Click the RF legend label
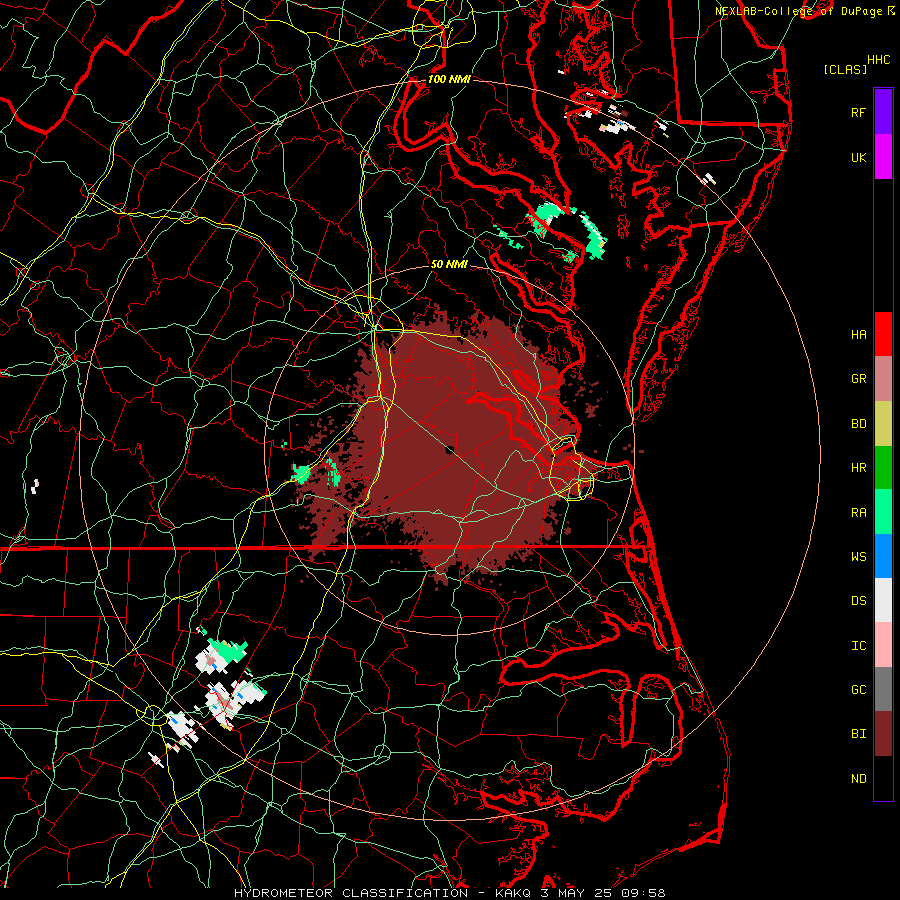 [x=858, y=112]
